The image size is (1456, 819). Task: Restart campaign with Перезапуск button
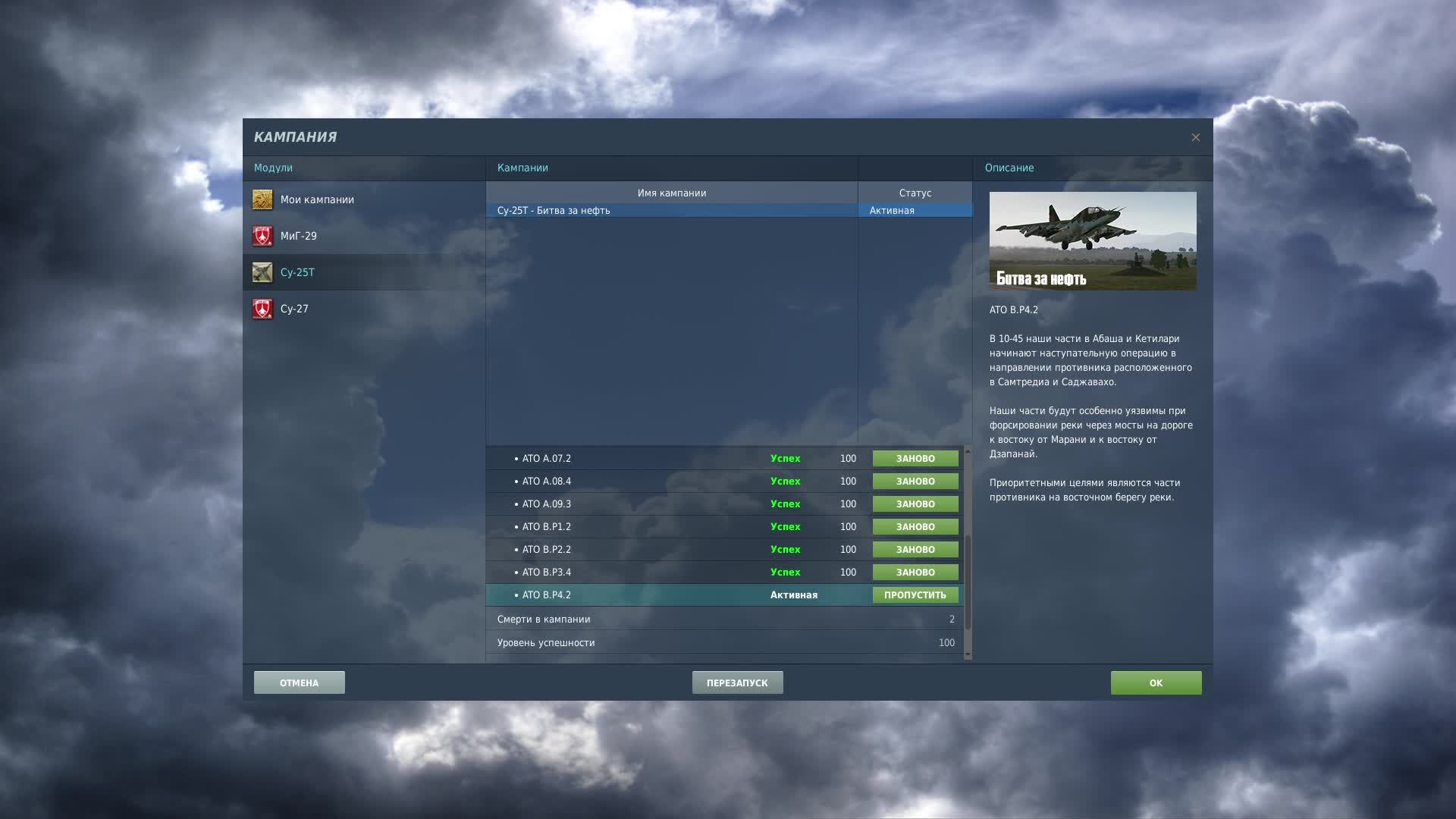pos(737,682)
